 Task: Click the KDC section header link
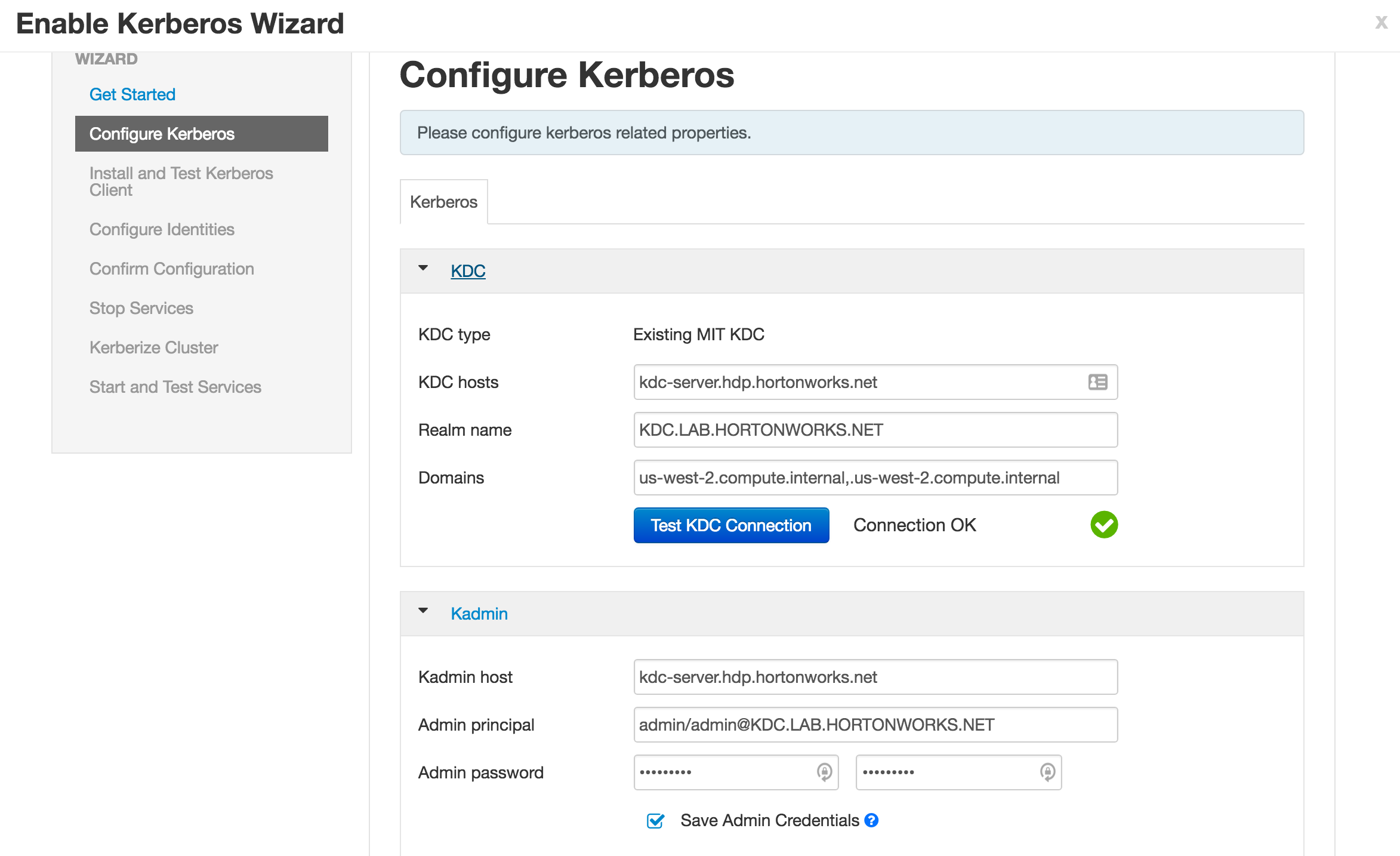(468, 271)
